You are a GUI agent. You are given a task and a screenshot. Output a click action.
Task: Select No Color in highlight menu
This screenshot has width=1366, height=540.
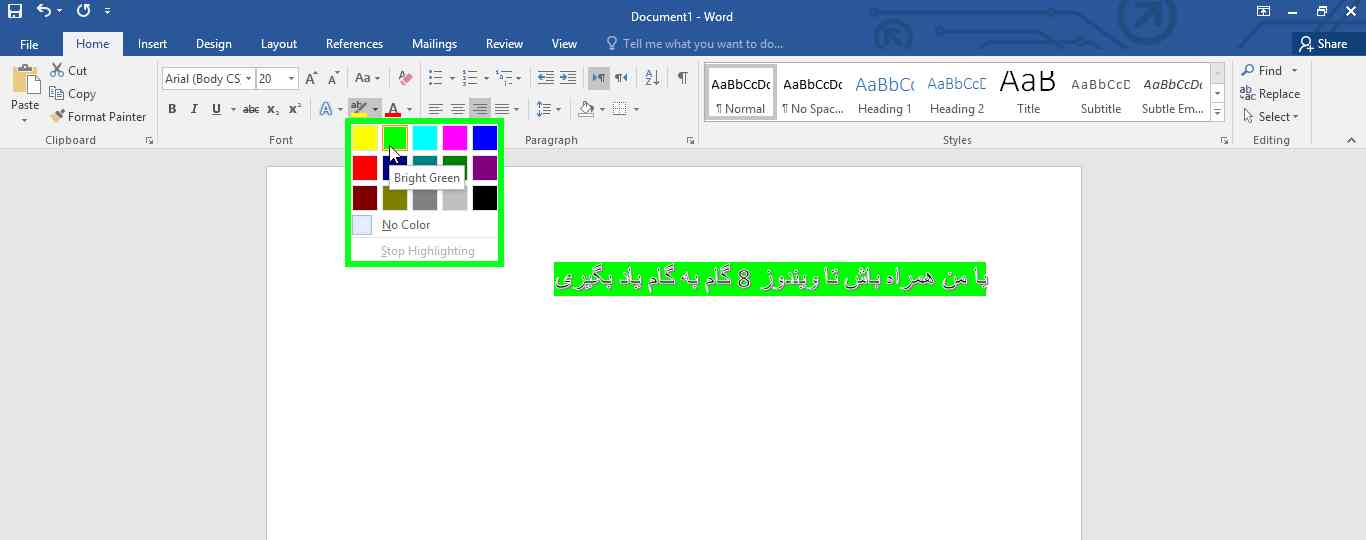405,225
